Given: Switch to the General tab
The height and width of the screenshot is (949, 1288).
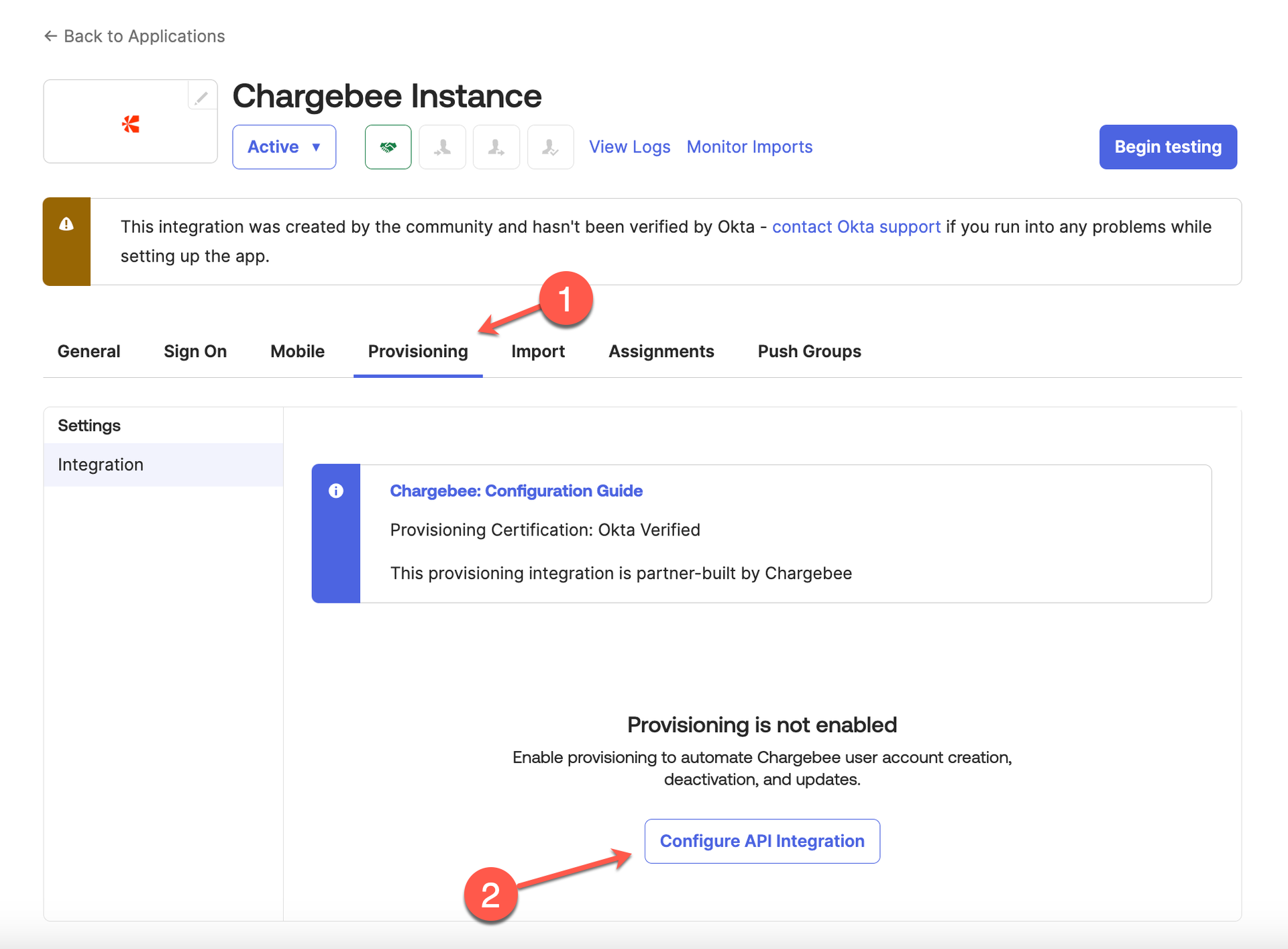Looking at the screenshot, I should [89, 351].
